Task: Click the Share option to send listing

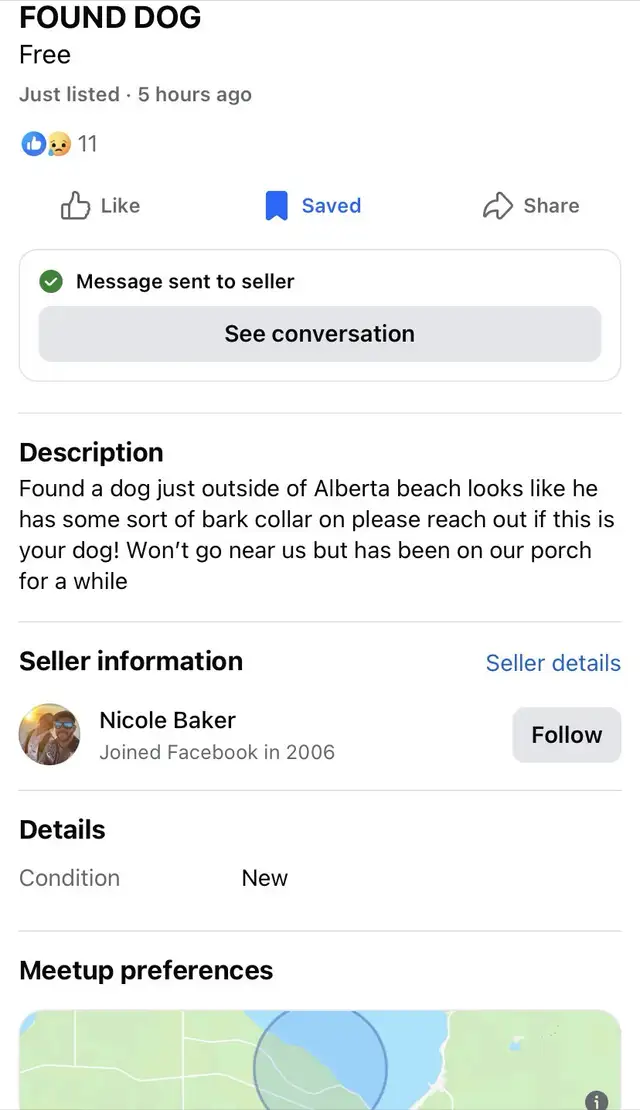Action: point(531,205)
